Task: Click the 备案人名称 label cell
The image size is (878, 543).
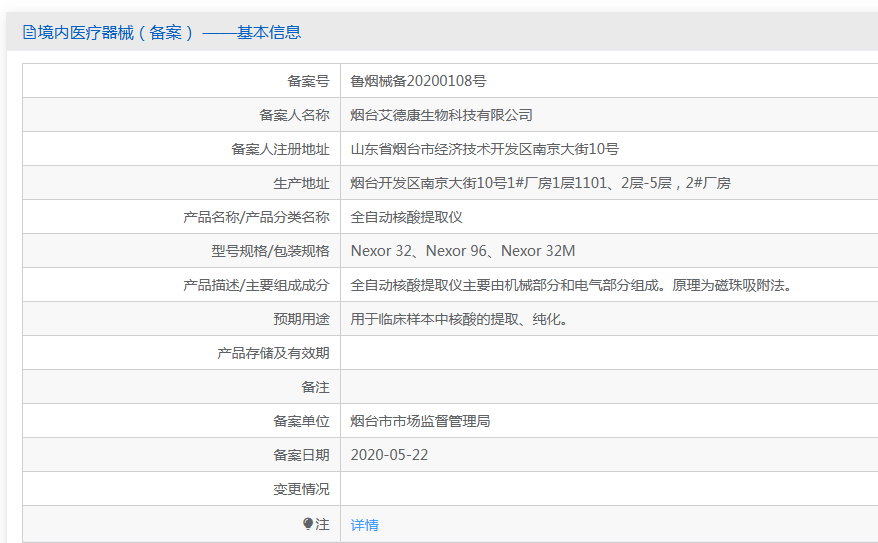Action: pyautogui.click(x=181, y=115)
